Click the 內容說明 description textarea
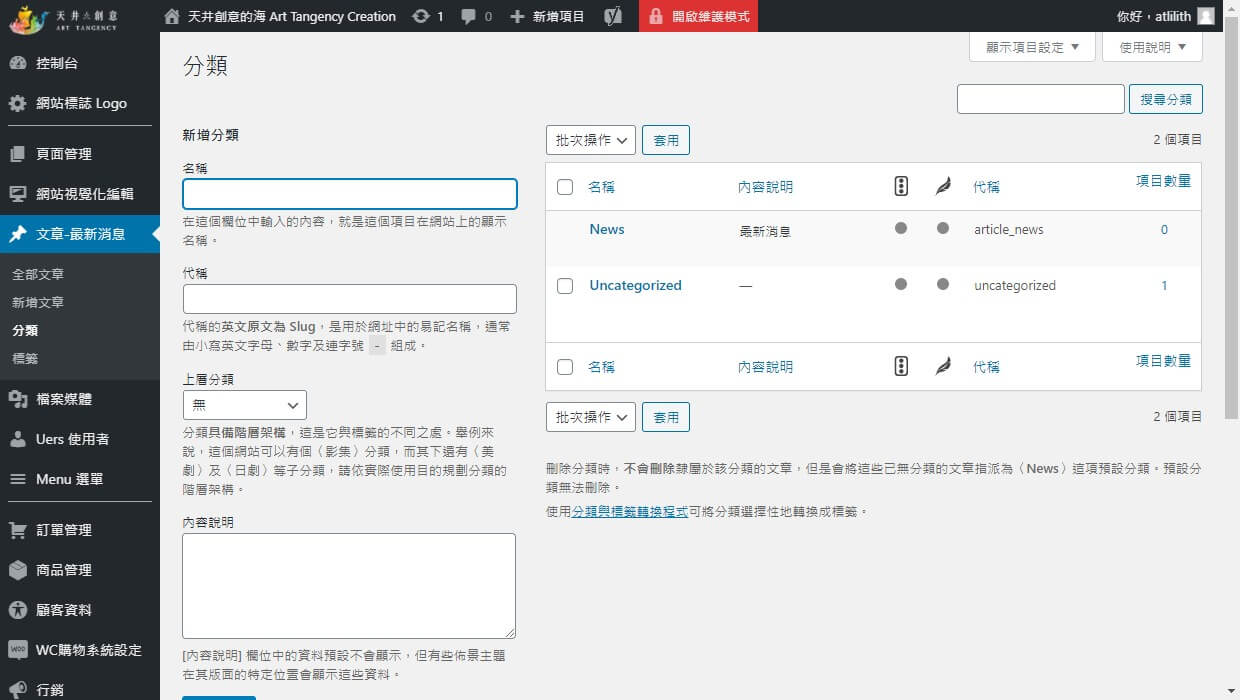Image resolution: width=1240 pixels, height=700 pixels. [349, 586]
